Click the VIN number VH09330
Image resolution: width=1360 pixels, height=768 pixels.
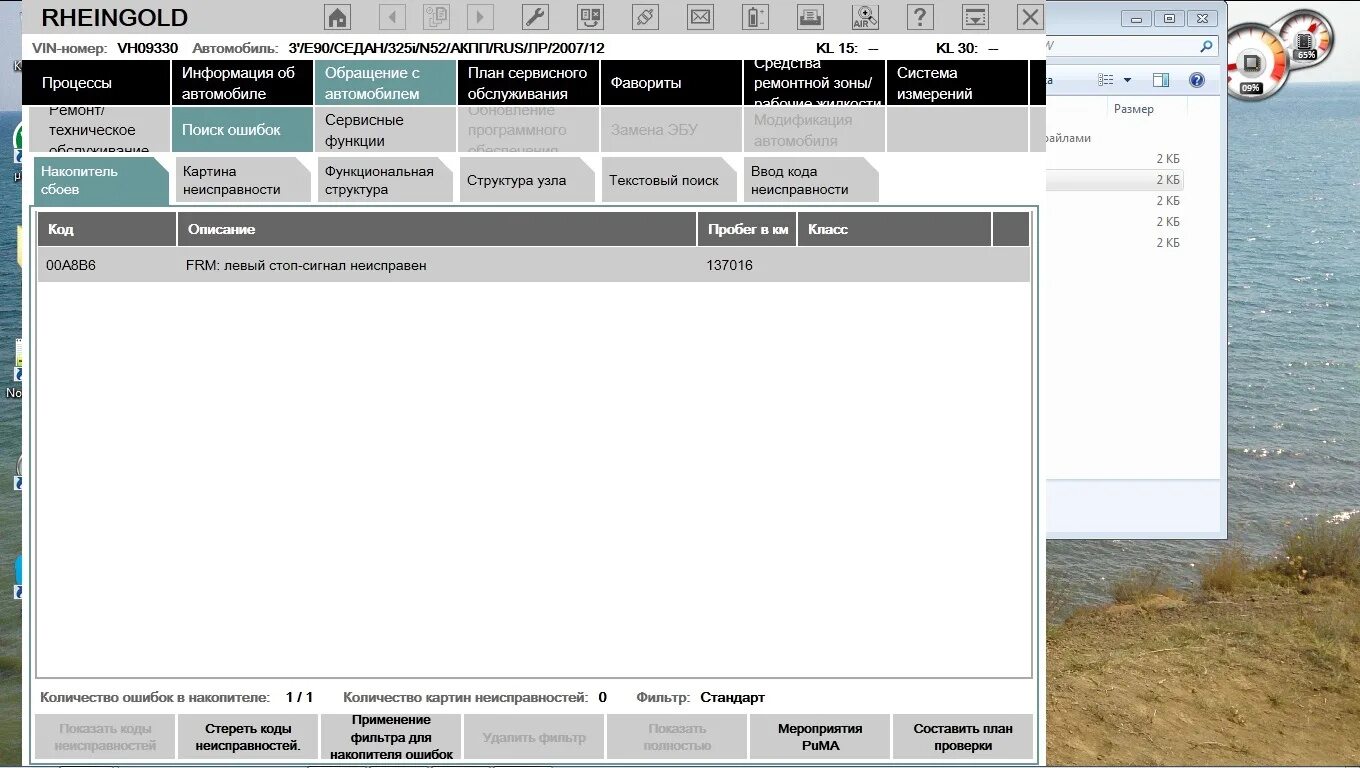click(x=147, y=47)
